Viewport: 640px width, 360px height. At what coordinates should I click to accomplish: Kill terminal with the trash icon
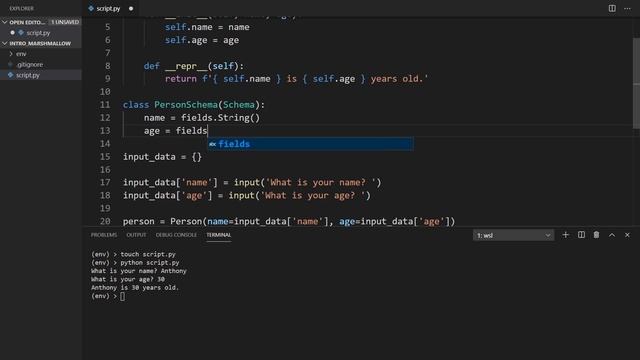pos(596,235)
